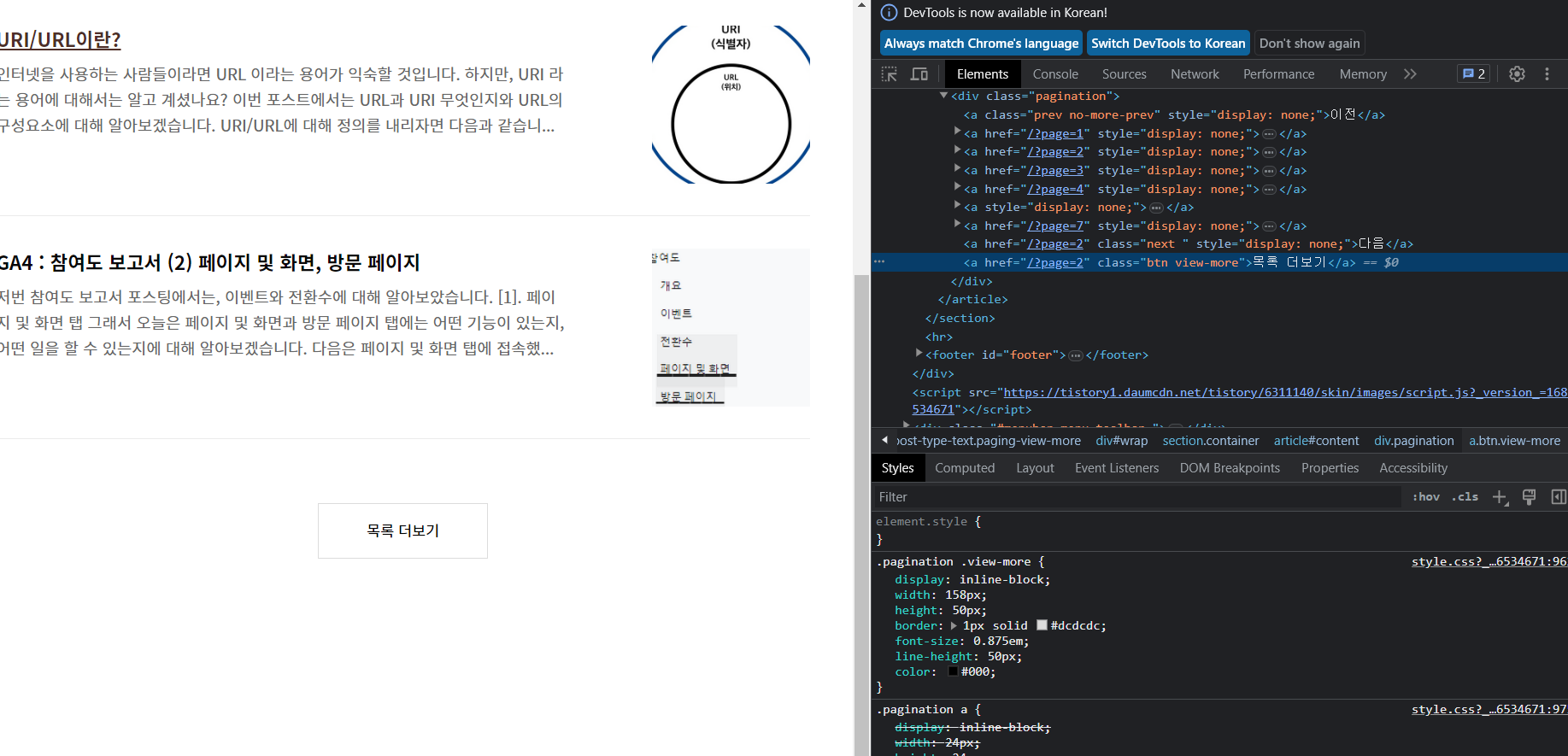This screenshot has width=1568, height=756.
Task: Open DevTools settings gear
Action: (1517, 74)
